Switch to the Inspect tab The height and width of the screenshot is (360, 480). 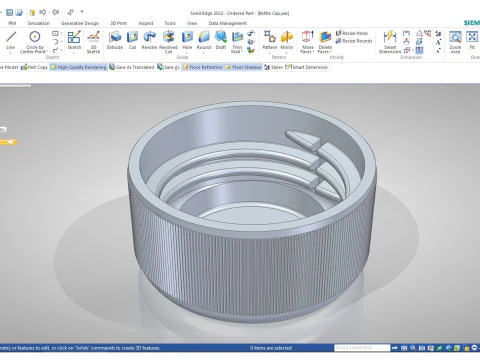146,23
